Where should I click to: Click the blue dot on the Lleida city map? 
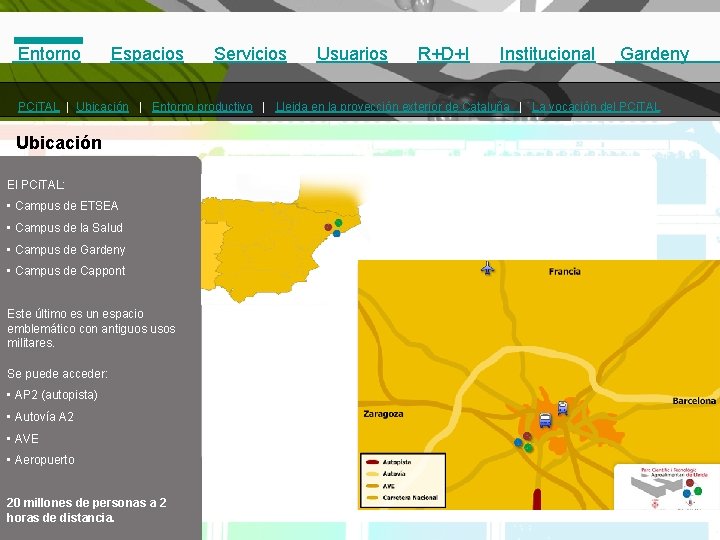coord(518,443)
